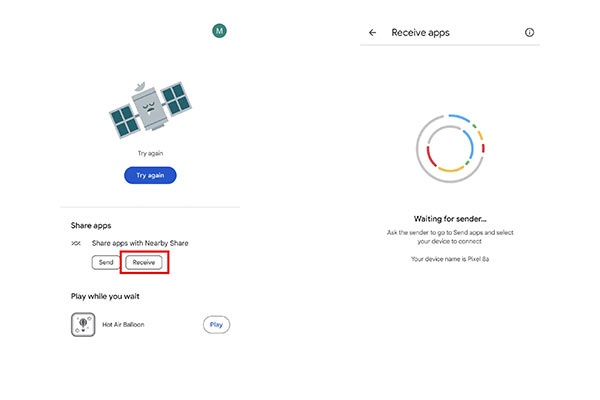Click the "Share apps" section heading

point(91,225)
